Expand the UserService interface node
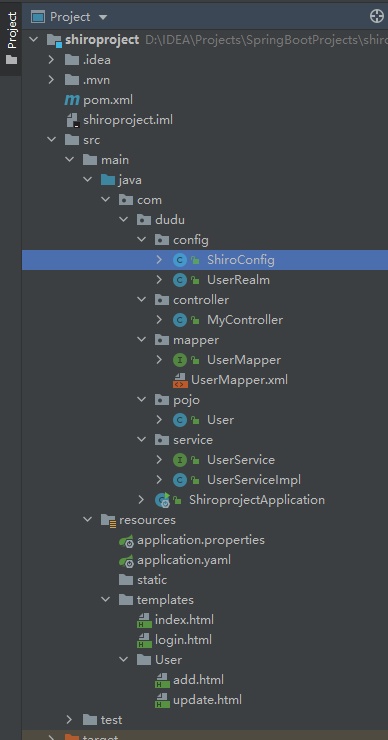This screenshot has height=740, width=388. click(159, 459)
